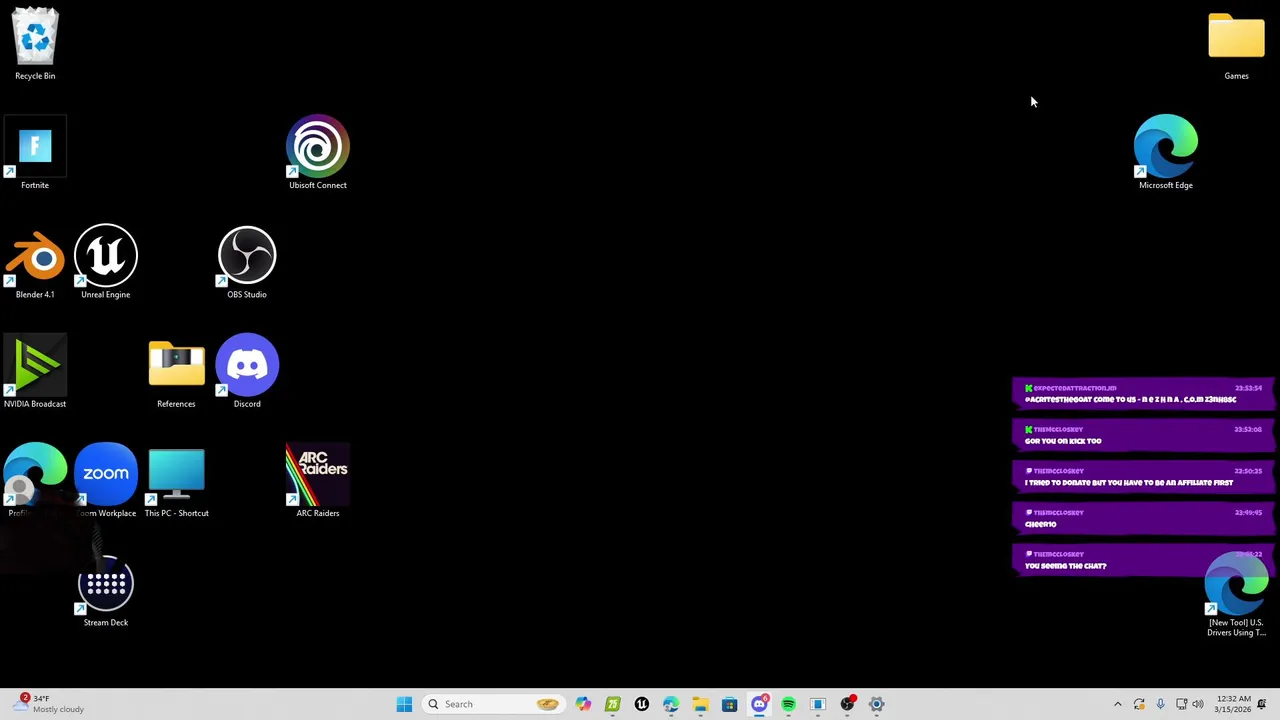The width and height of the screenshot is (1280, 720).
Task: Launch Fortnite from the desktop shortcut
Action: (x=35, y=154)
